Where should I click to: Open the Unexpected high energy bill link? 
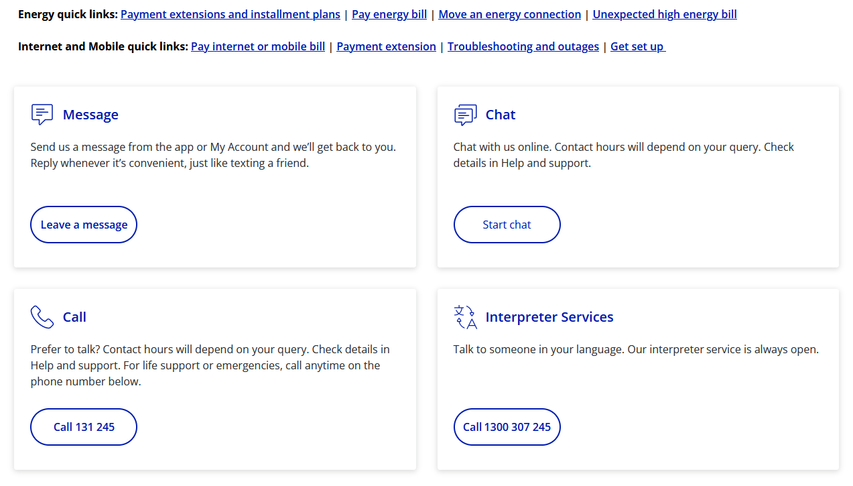(x=664, y=15)
